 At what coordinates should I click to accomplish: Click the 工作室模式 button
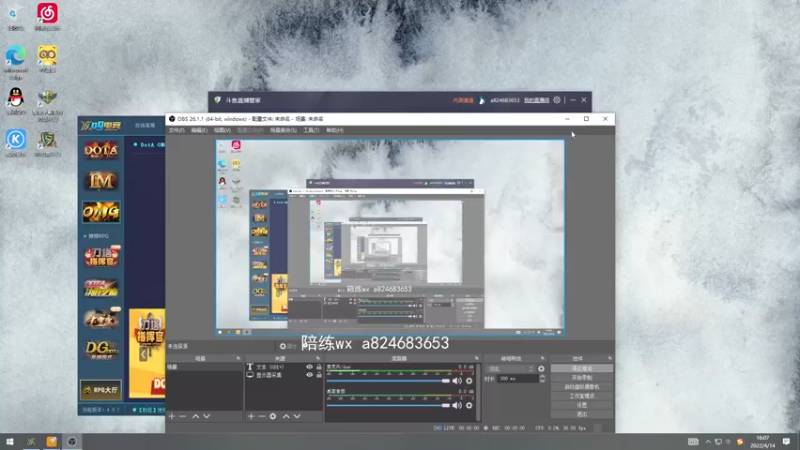click(582, 396)
